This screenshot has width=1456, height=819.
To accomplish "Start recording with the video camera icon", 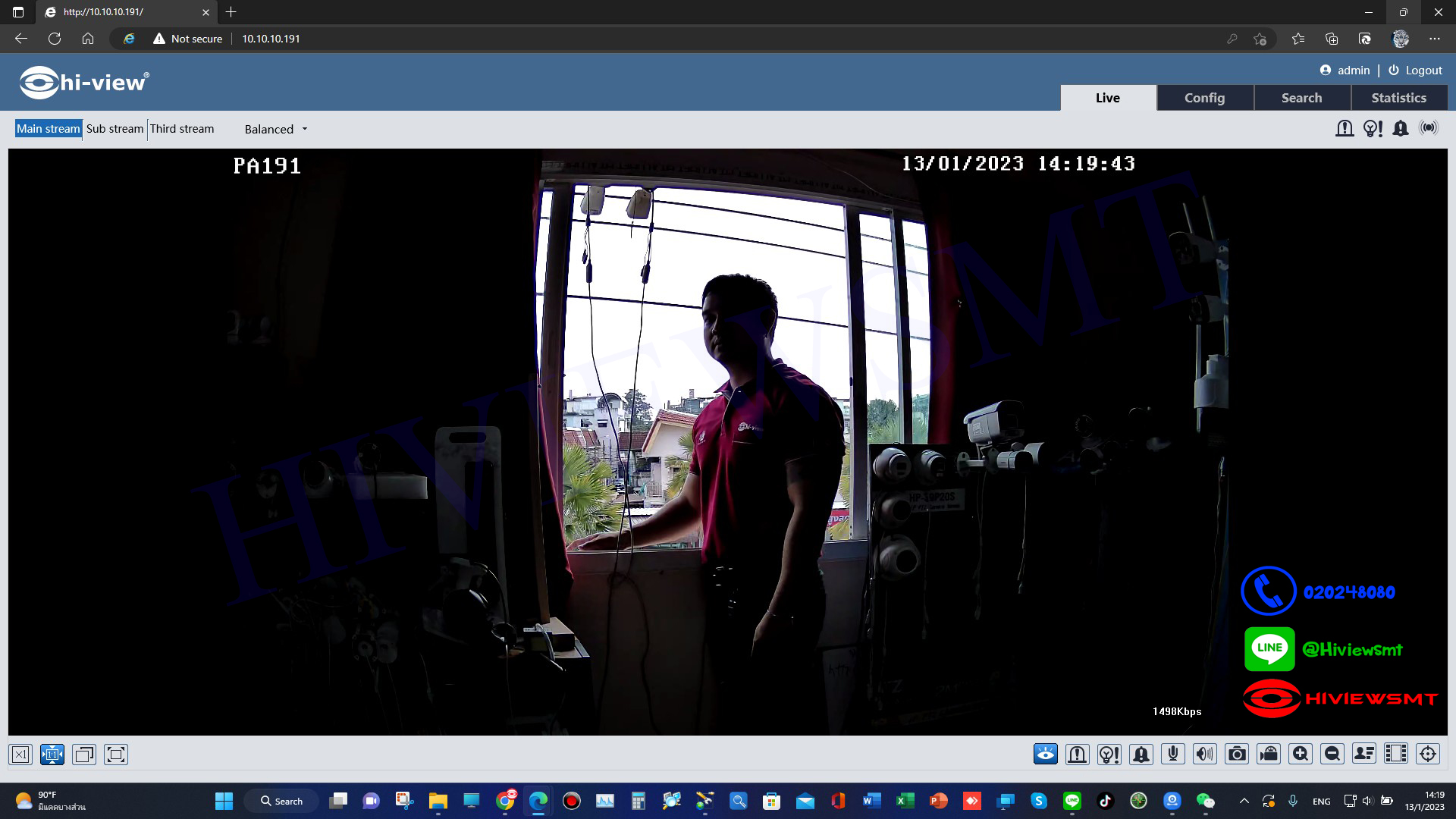I will tap(1269, 754).
